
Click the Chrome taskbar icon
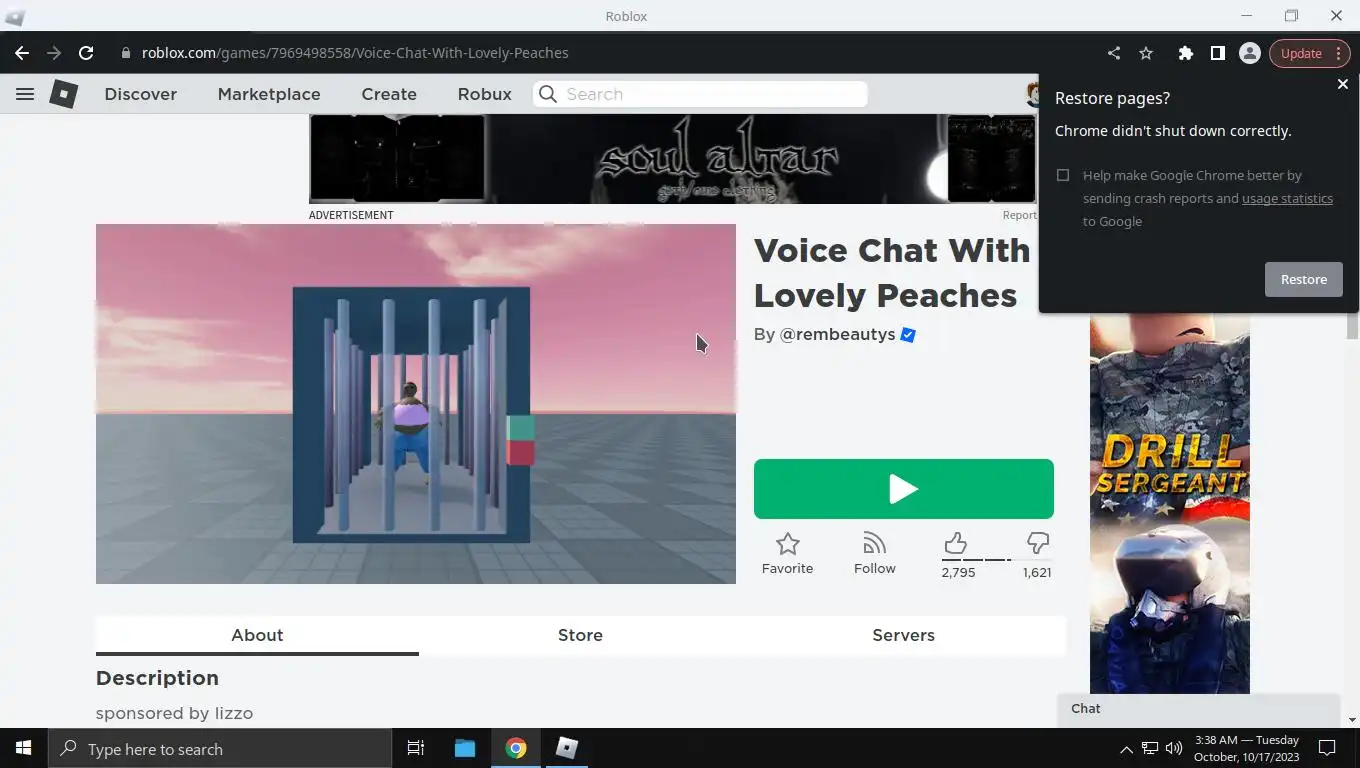point(516,748)
